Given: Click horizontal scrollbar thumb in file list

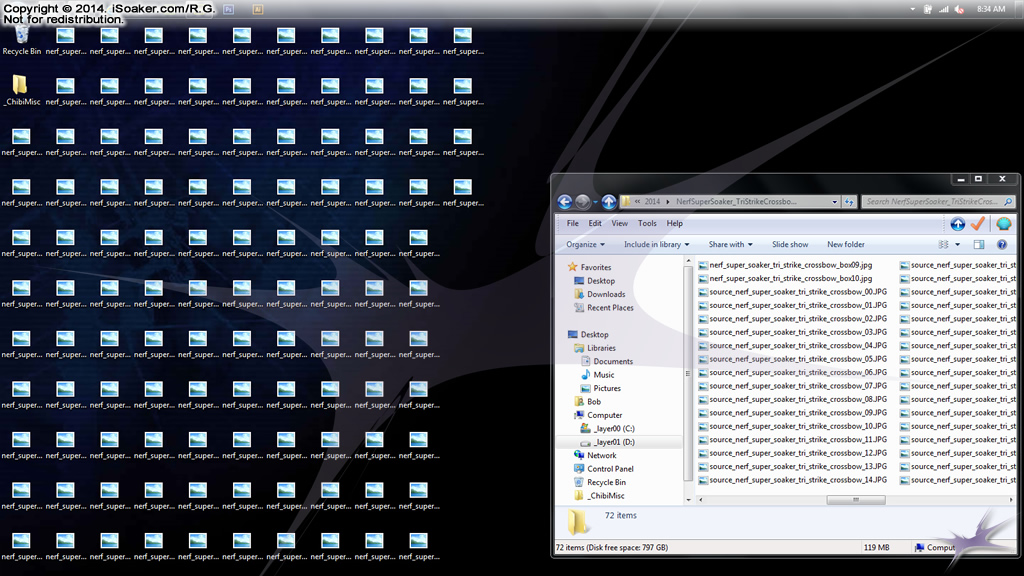Looking at the screenshot, I should click(x=856, y=500).
